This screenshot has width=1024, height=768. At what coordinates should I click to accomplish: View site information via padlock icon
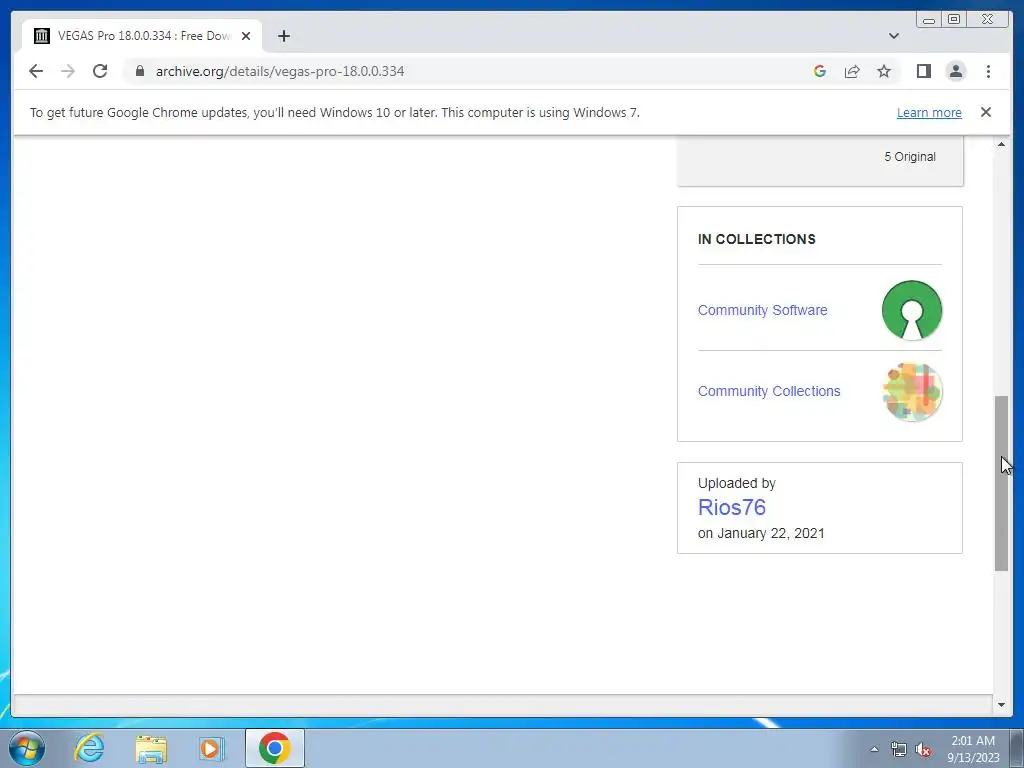click(x=140, y=71)
